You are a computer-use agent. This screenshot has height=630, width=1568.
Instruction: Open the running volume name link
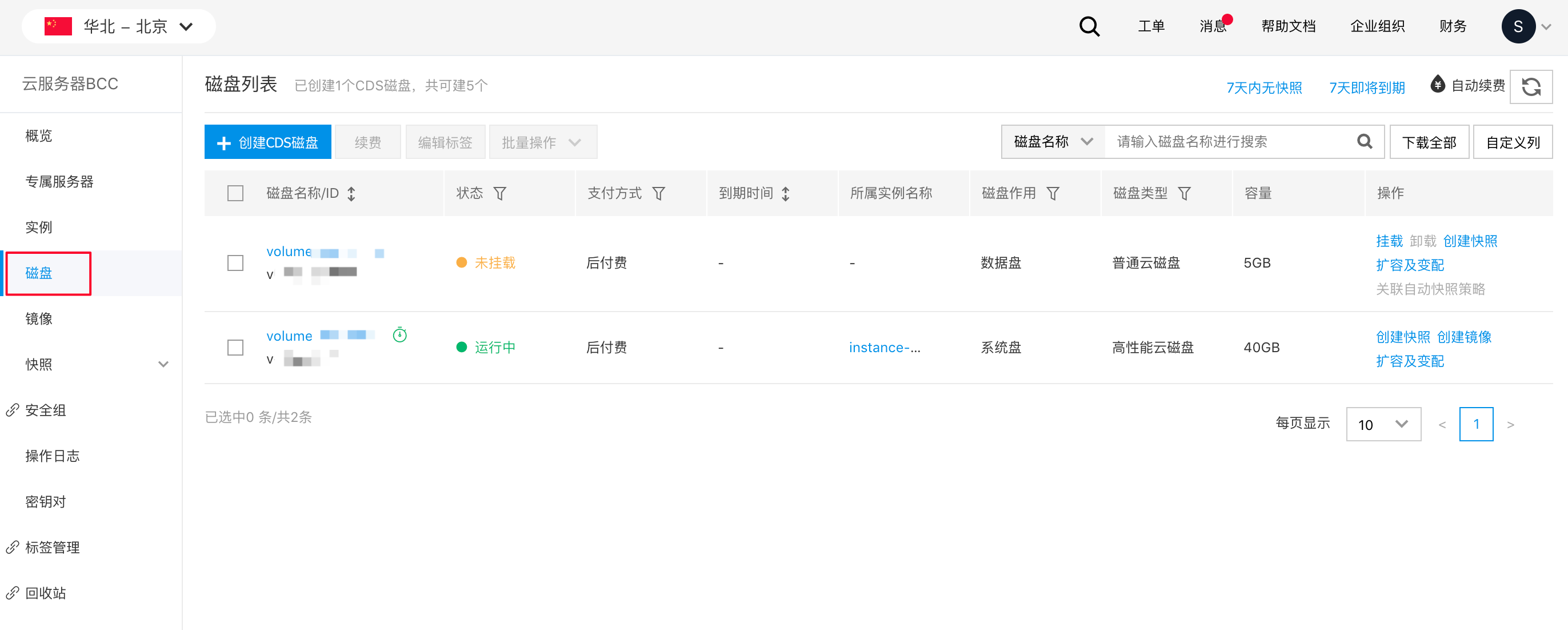(x=321, y=336)
